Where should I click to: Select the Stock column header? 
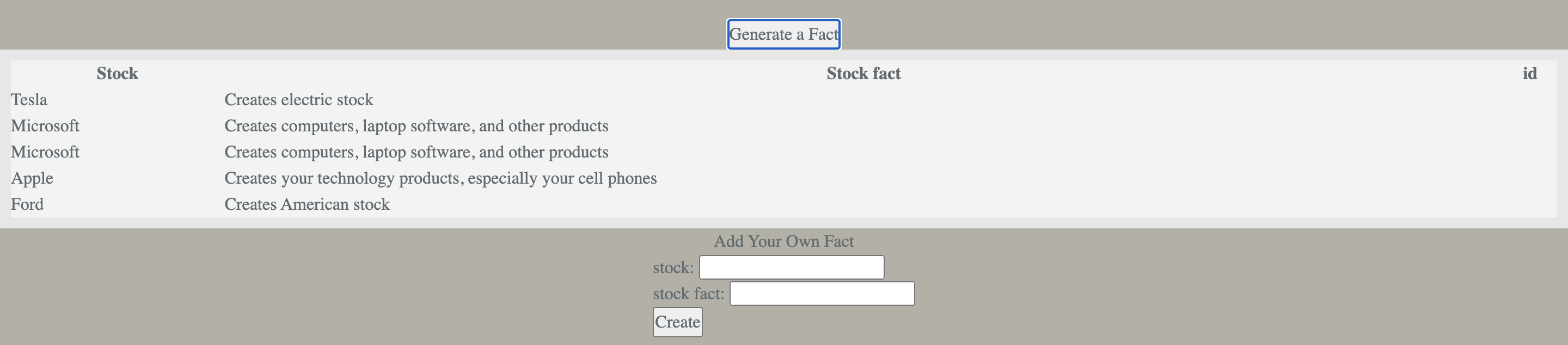tap(117, 74)
